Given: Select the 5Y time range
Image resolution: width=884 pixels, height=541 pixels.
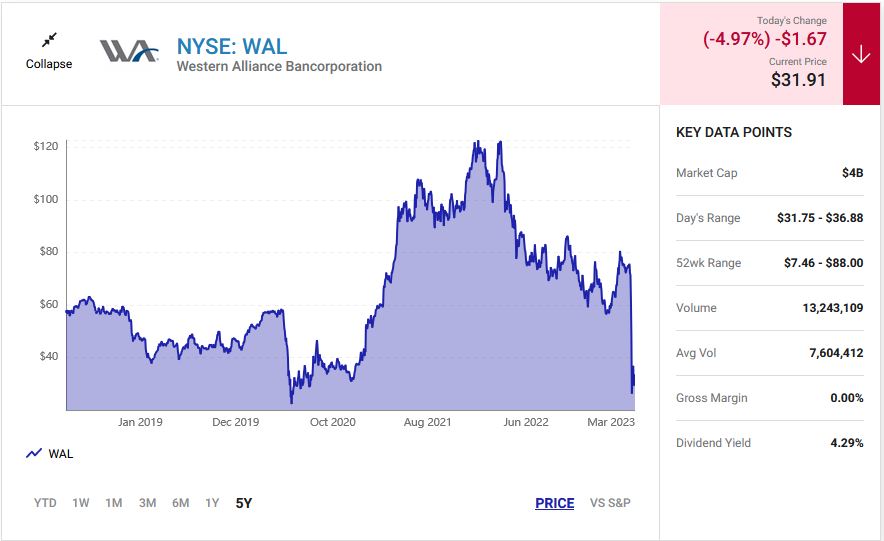Looking at the screenshot, I should (x=243, y=503).
